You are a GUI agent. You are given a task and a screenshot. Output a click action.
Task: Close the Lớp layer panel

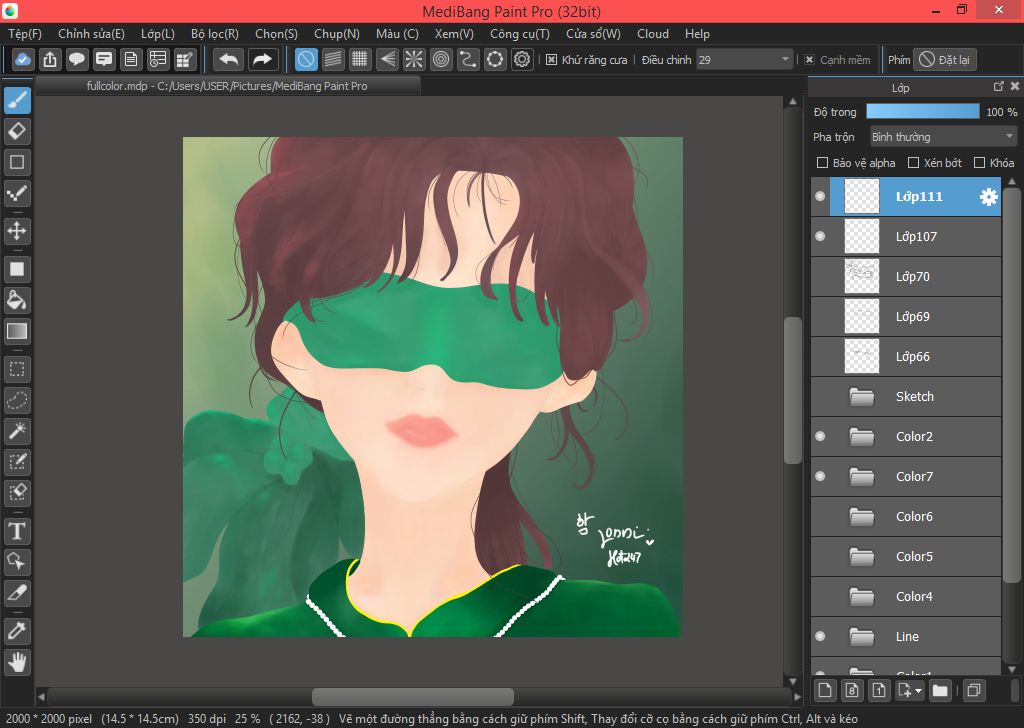click(1014, 86)
